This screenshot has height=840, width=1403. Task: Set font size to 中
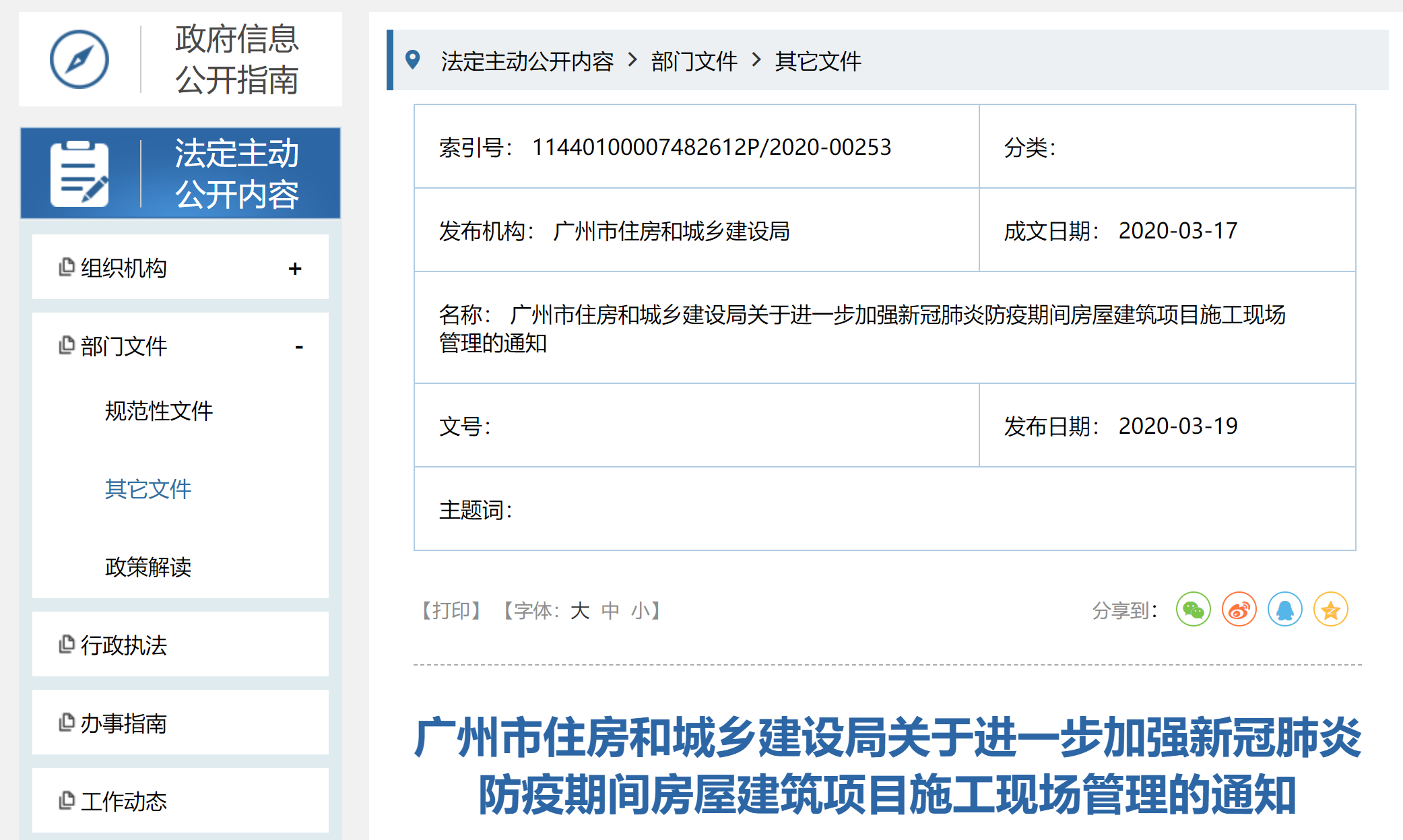tap(610, 611)
